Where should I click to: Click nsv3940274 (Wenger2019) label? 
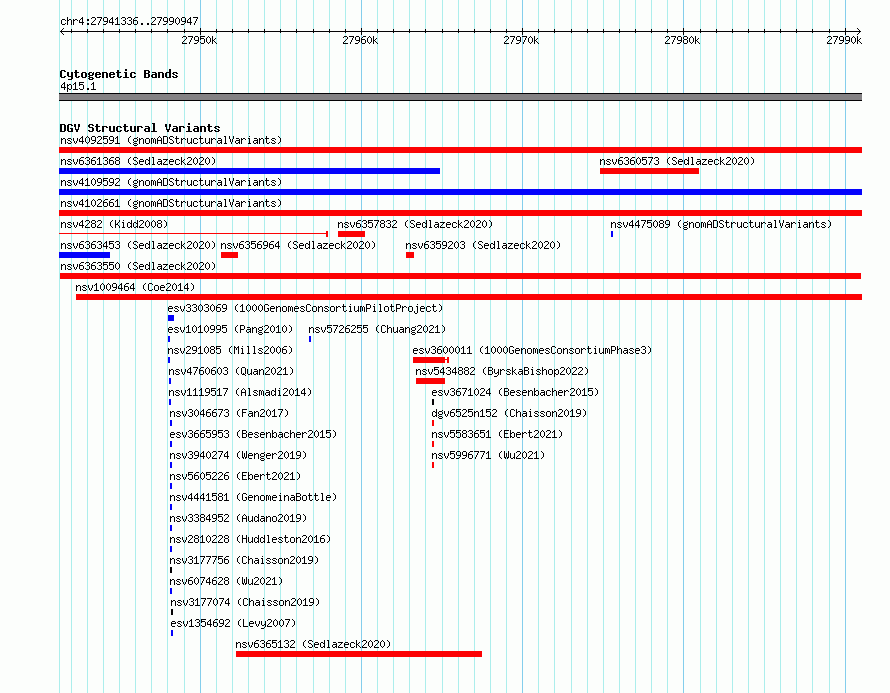tap(238, 455)
